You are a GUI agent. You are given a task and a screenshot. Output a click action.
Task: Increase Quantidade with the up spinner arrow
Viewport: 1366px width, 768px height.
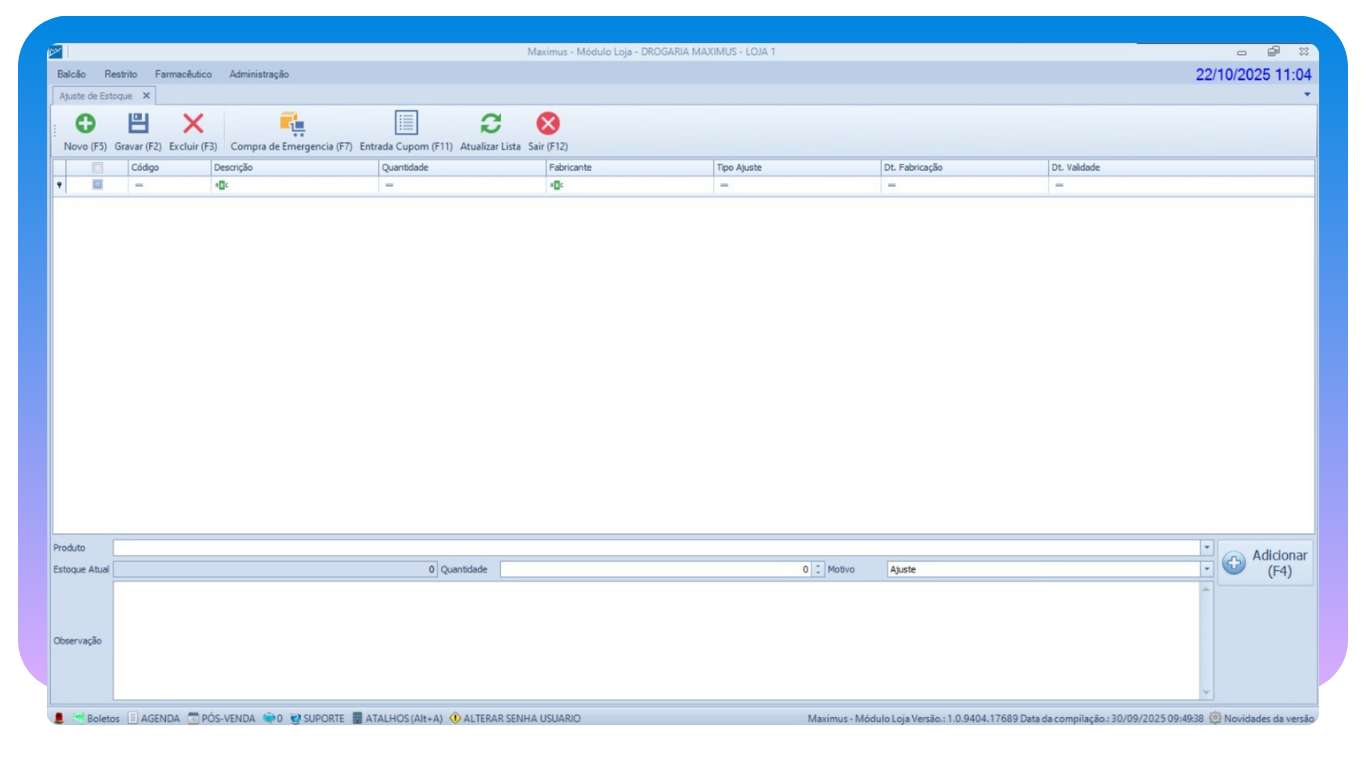(818, 566)
